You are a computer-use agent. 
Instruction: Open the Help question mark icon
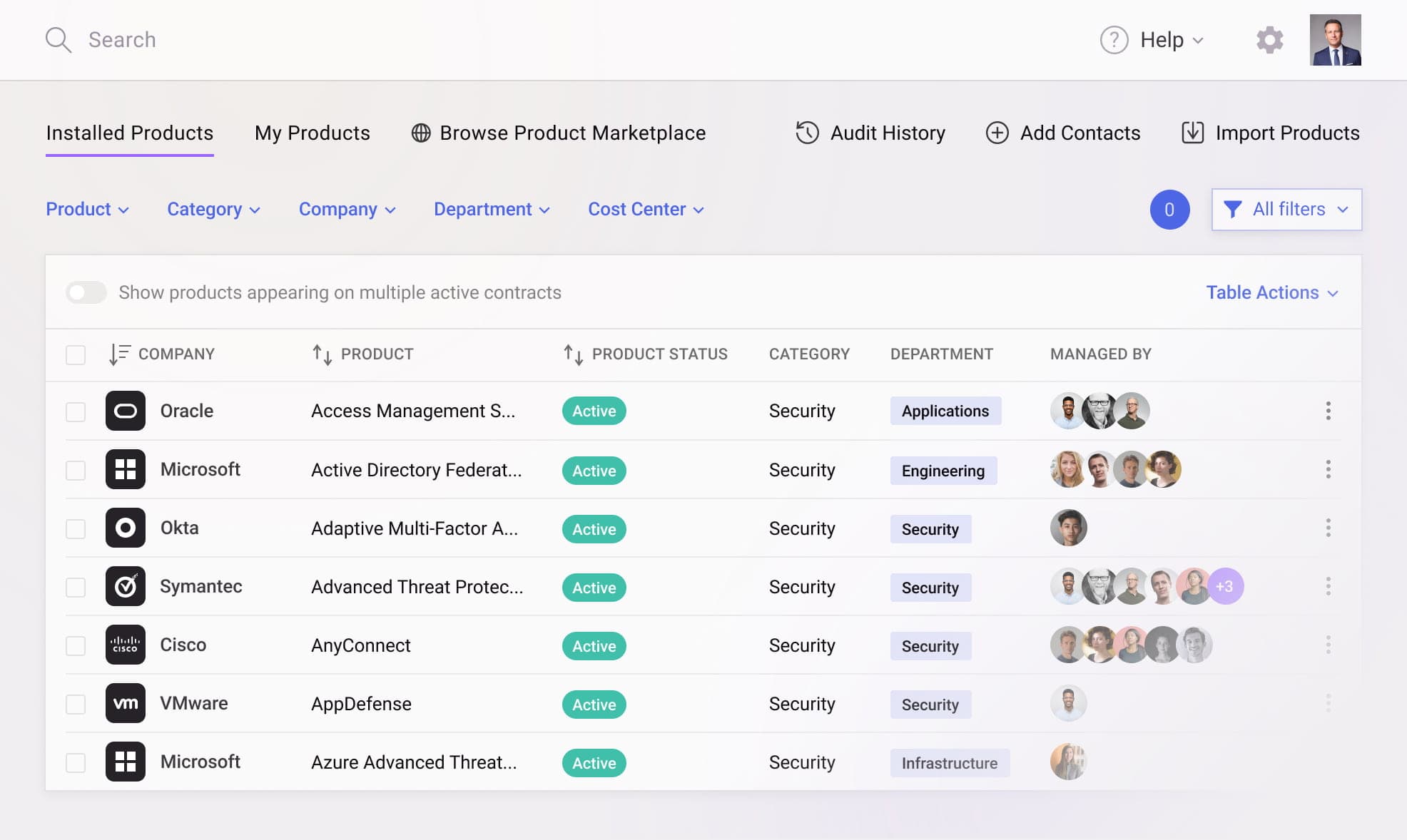point(1114,40)
